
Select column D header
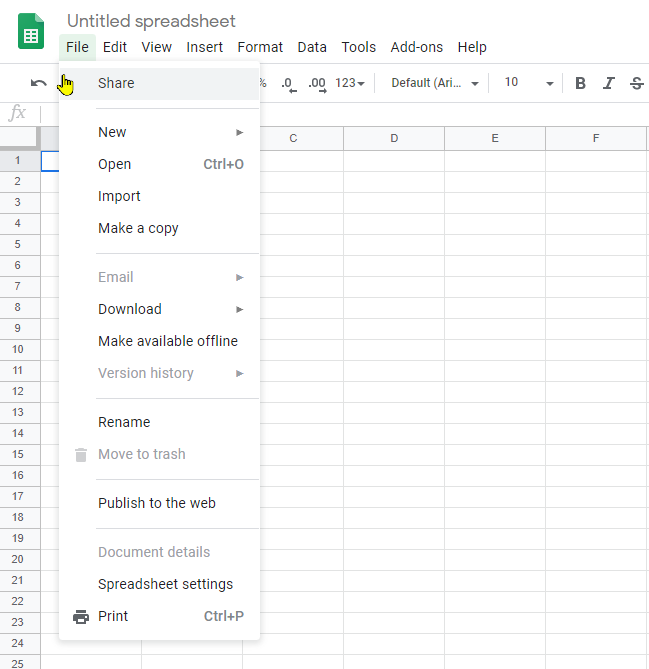[x=394, y=138]
